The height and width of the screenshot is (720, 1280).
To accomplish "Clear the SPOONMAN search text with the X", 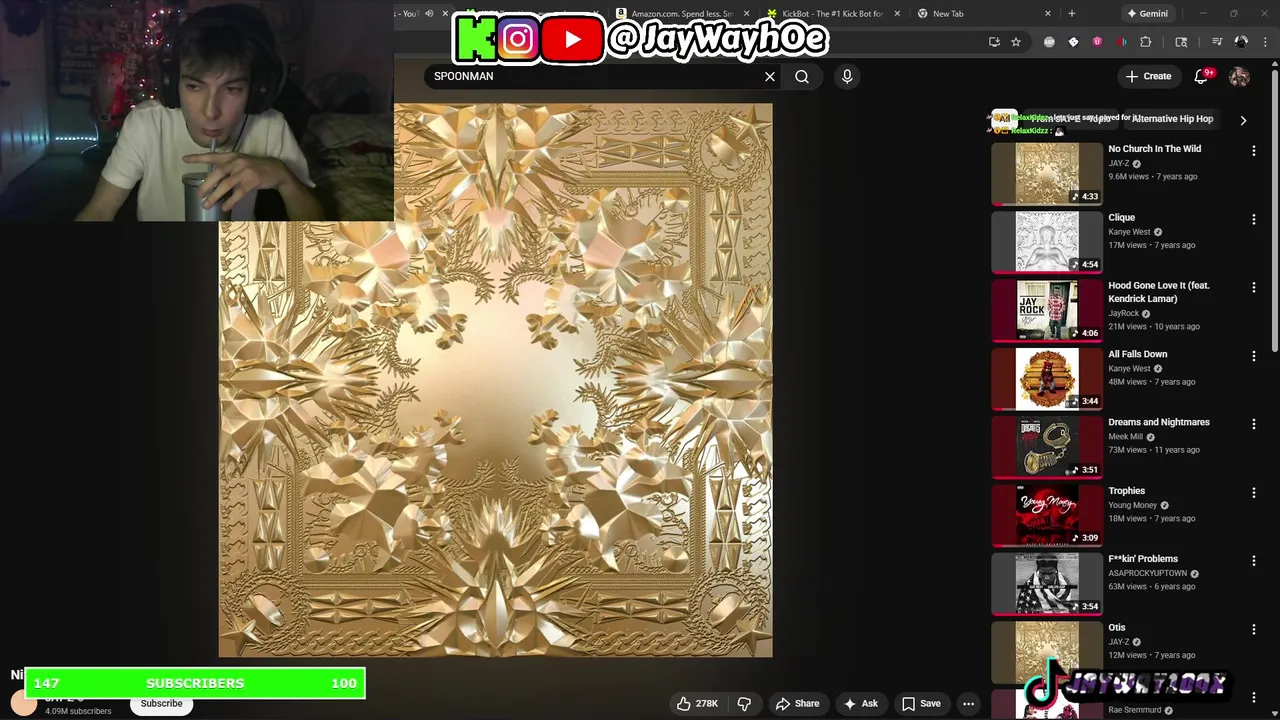I will click(x=770, y=76).
